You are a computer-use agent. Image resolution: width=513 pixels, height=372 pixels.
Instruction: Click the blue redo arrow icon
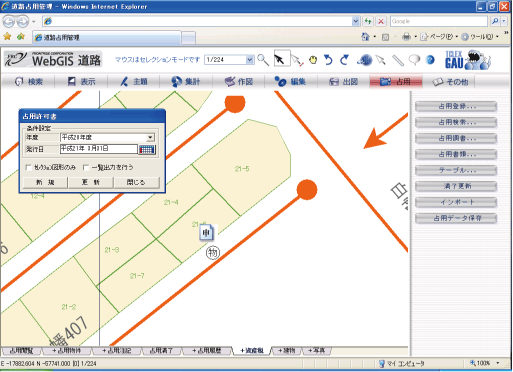tap(344, 60)
